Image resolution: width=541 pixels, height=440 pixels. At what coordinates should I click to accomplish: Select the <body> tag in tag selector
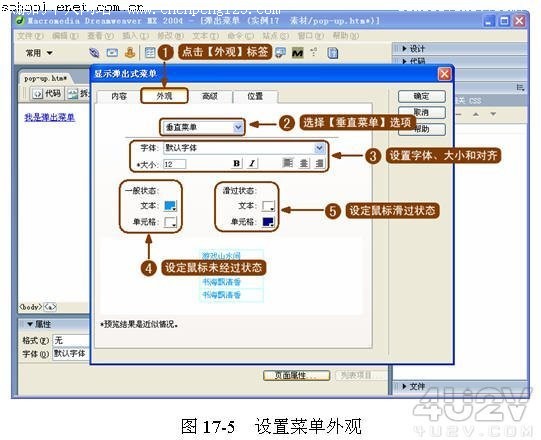[x=31, y=307]
